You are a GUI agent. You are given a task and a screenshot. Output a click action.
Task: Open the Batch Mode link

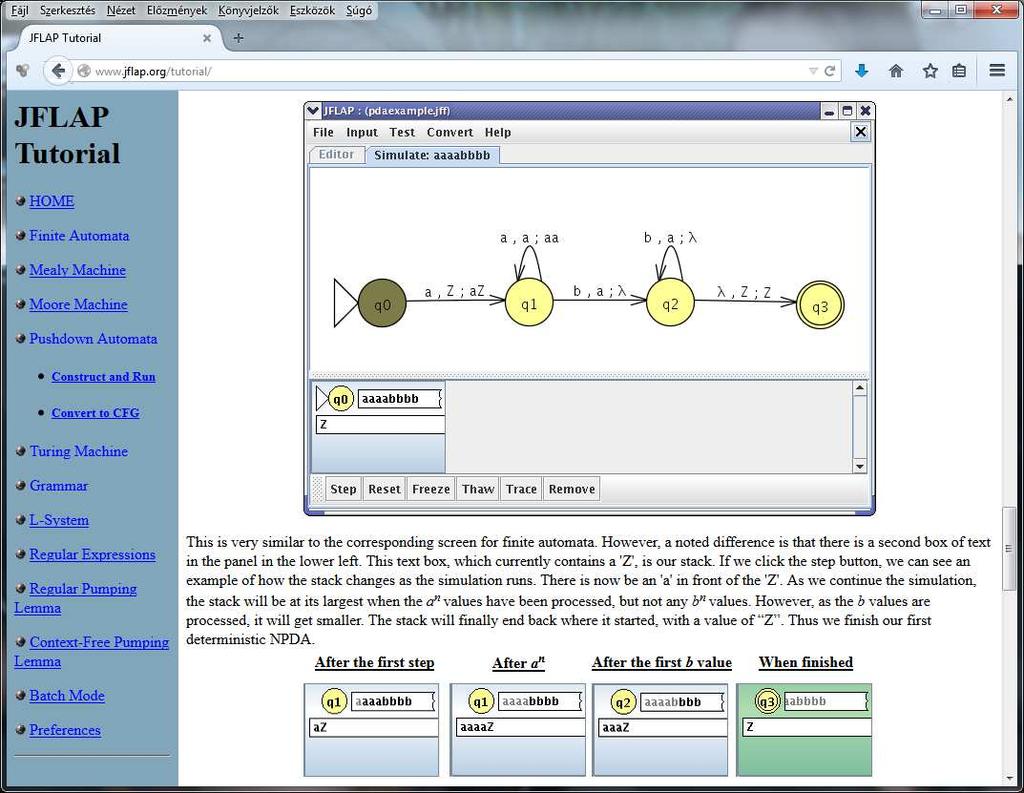(x=67, y=696)
